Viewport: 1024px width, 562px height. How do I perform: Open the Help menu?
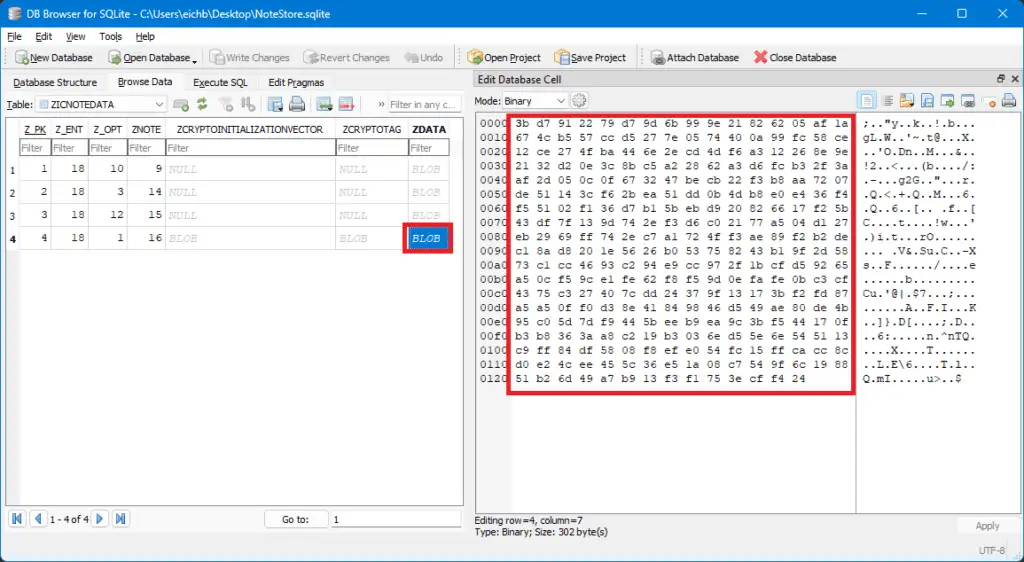tap(145, 37)
